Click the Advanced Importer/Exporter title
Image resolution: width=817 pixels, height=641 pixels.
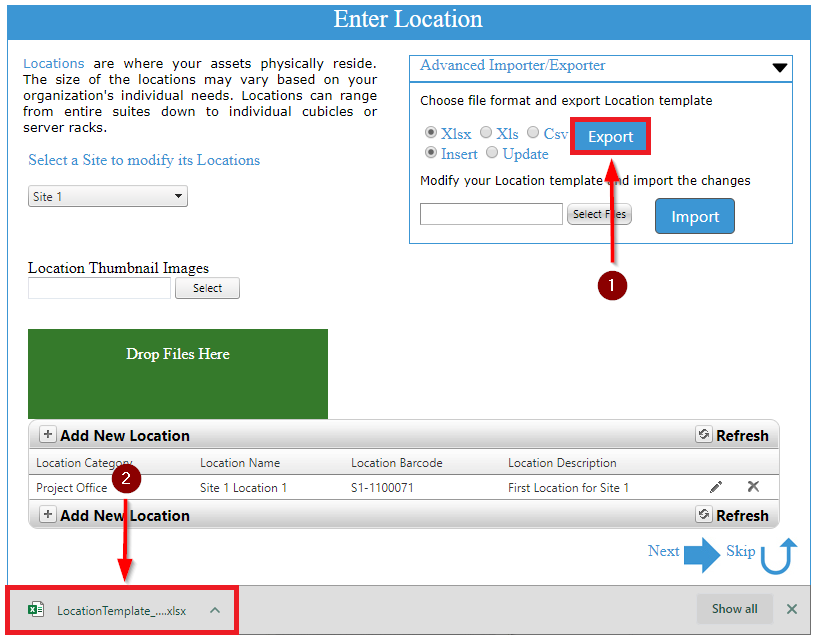[513, 65]
